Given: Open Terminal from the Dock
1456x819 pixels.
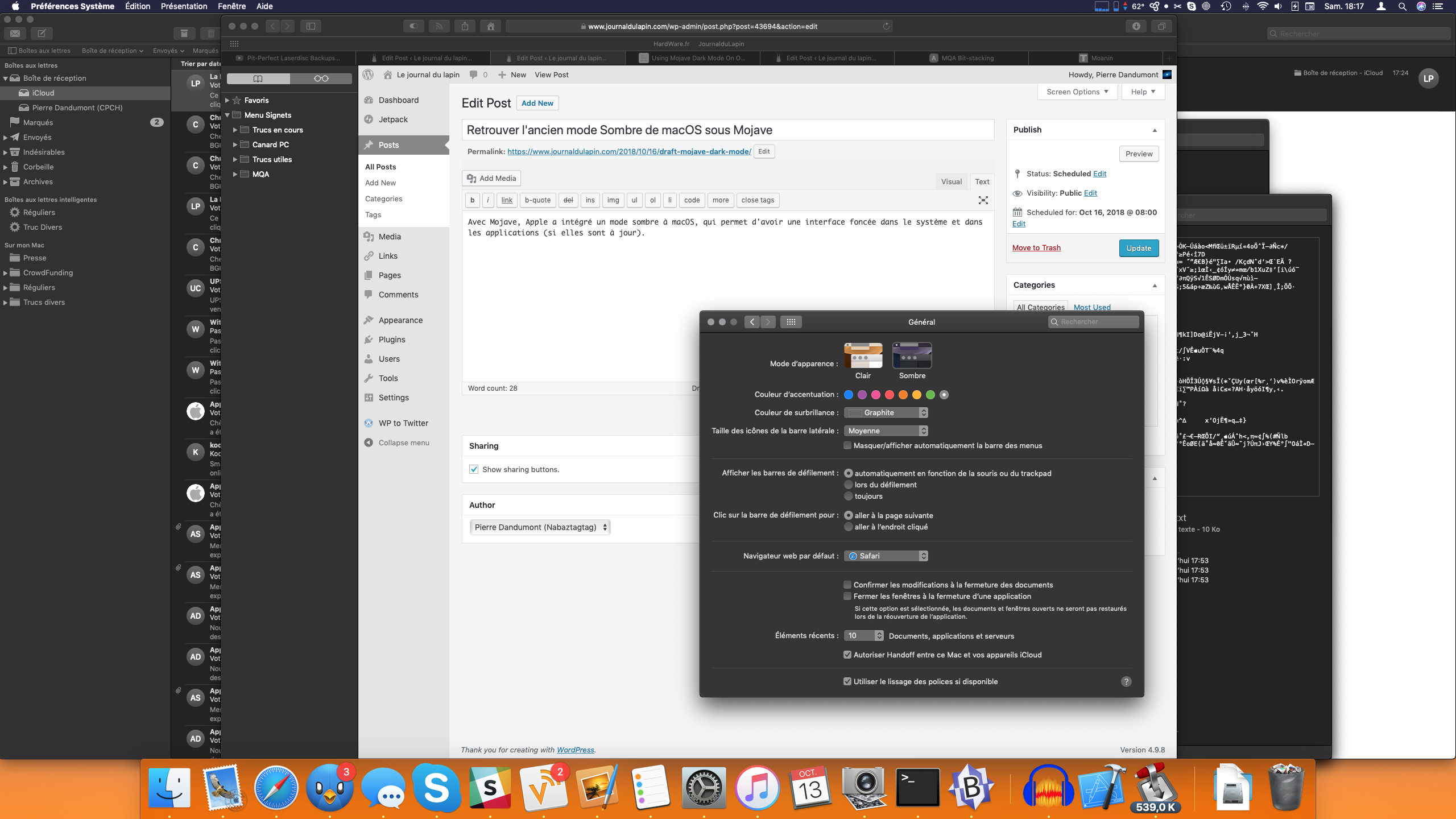Looking at the screenshot, I should point(917,788).
